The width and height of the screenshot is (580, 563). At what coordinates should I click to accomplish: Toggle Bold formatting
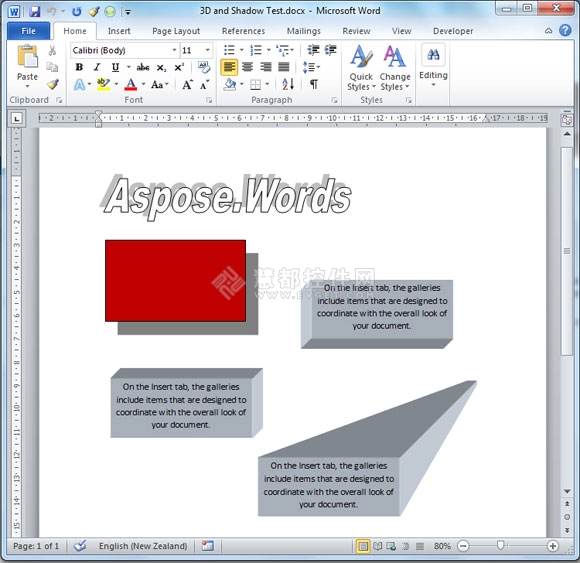point(79,67)
